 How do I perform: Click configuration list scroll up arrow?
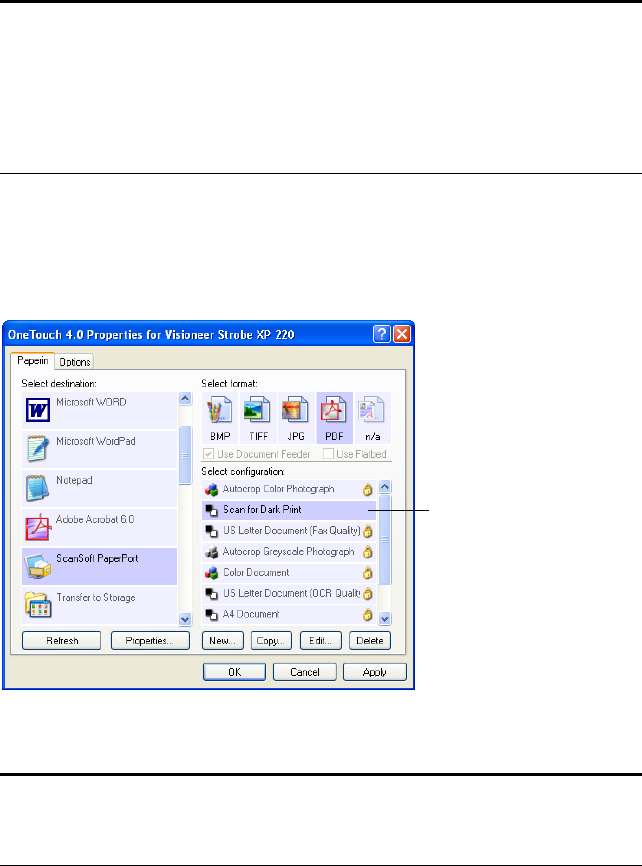click(385, 487)
